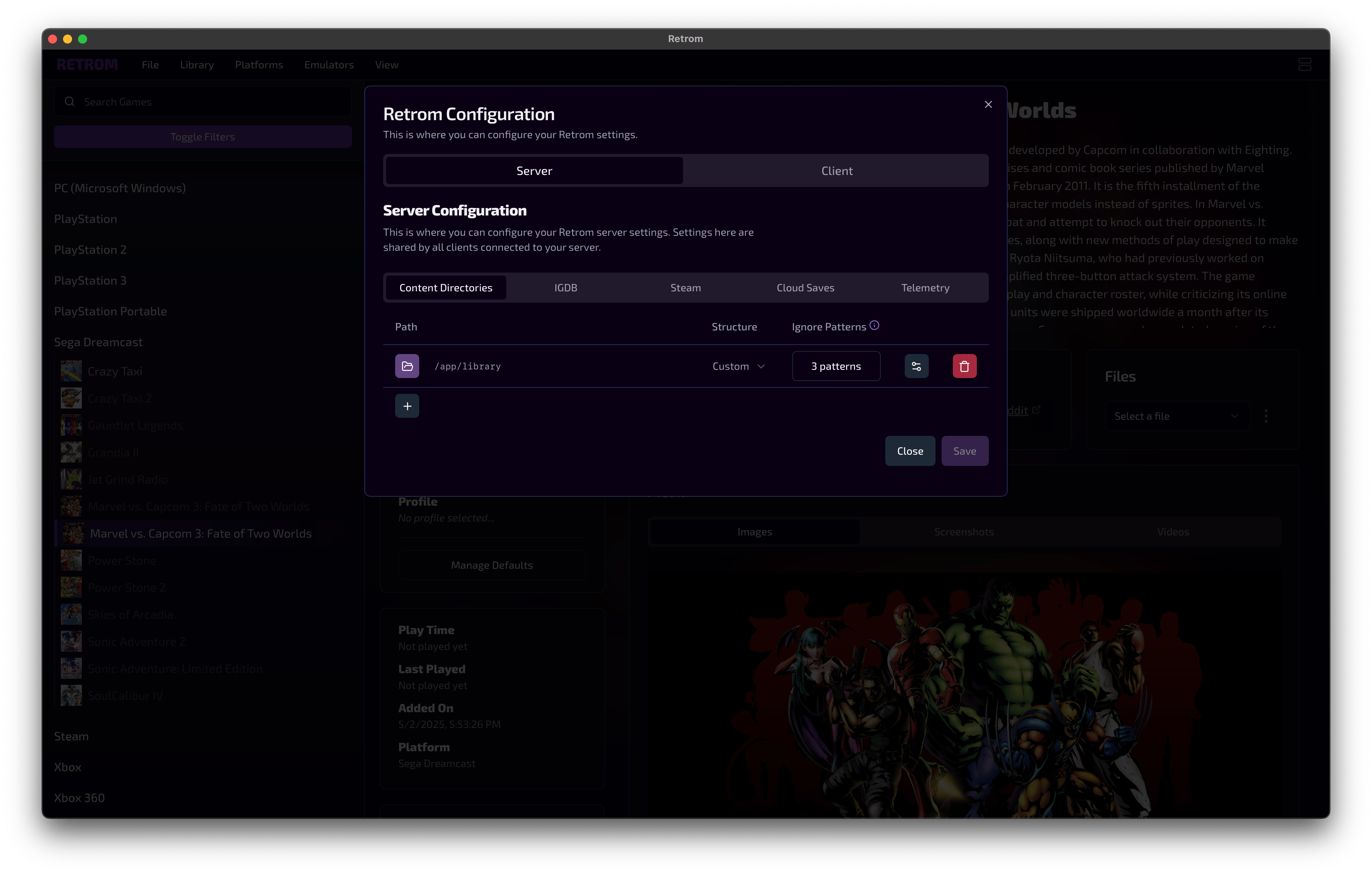Switch to the Videos media tab
The width and height of the screenshot is (1372, 874).
[x=1173, y=531]
